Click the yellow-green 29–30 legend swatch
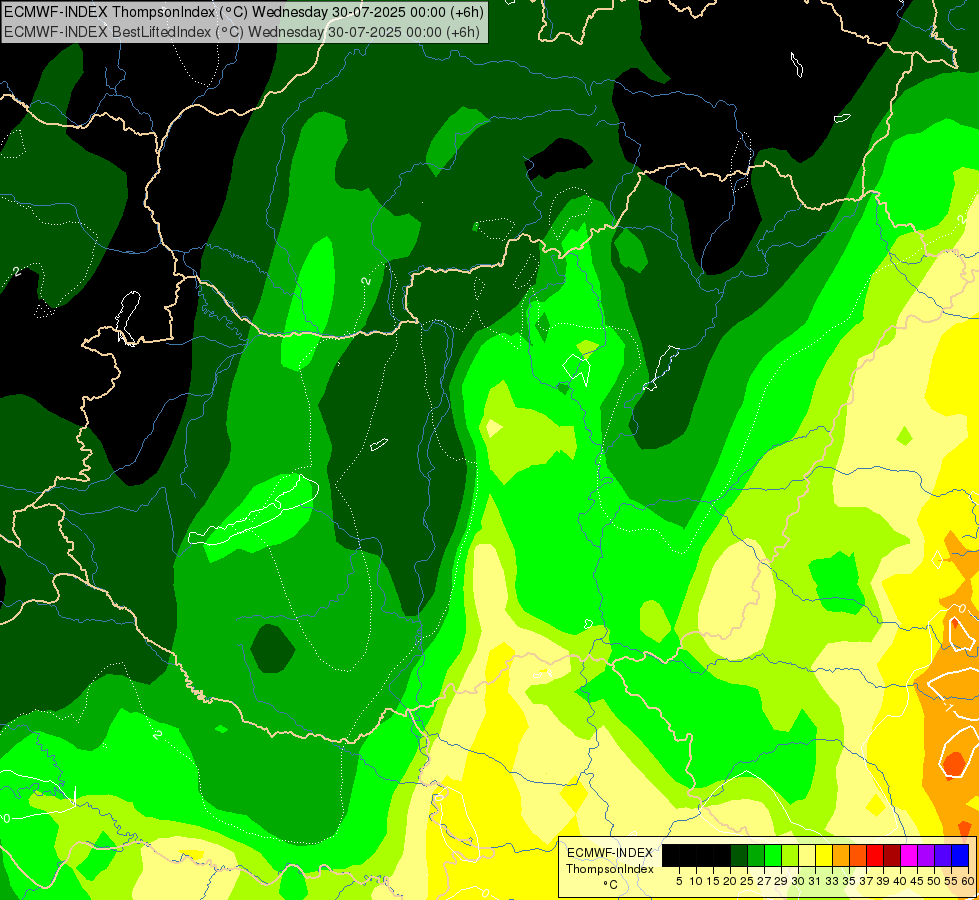The height and width of the screenshot is (900, 979). [x=790, y=855]
